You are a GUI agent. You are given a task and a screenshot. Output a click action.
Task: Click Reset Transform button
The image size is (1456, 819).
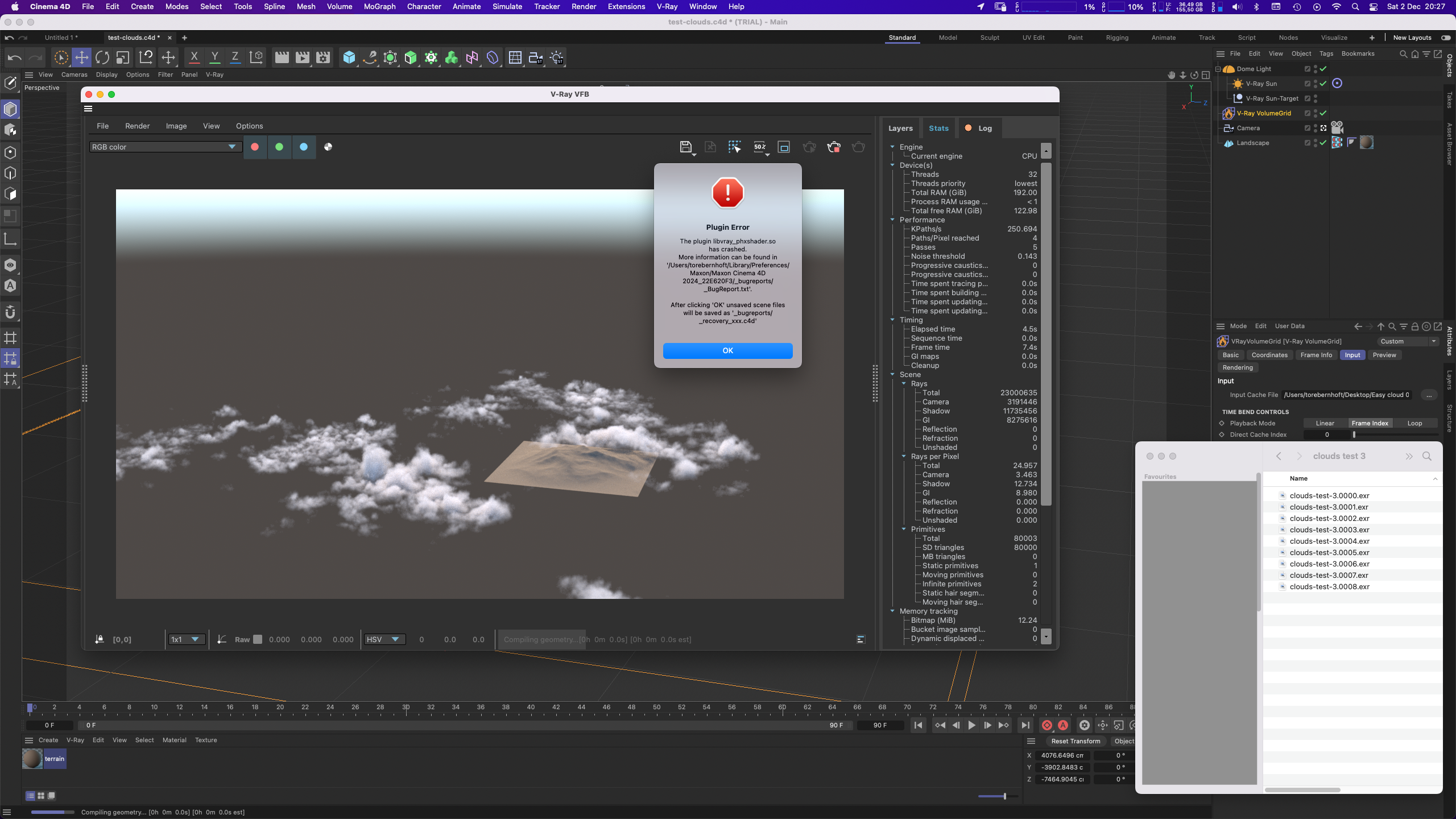coord(1076,741)
